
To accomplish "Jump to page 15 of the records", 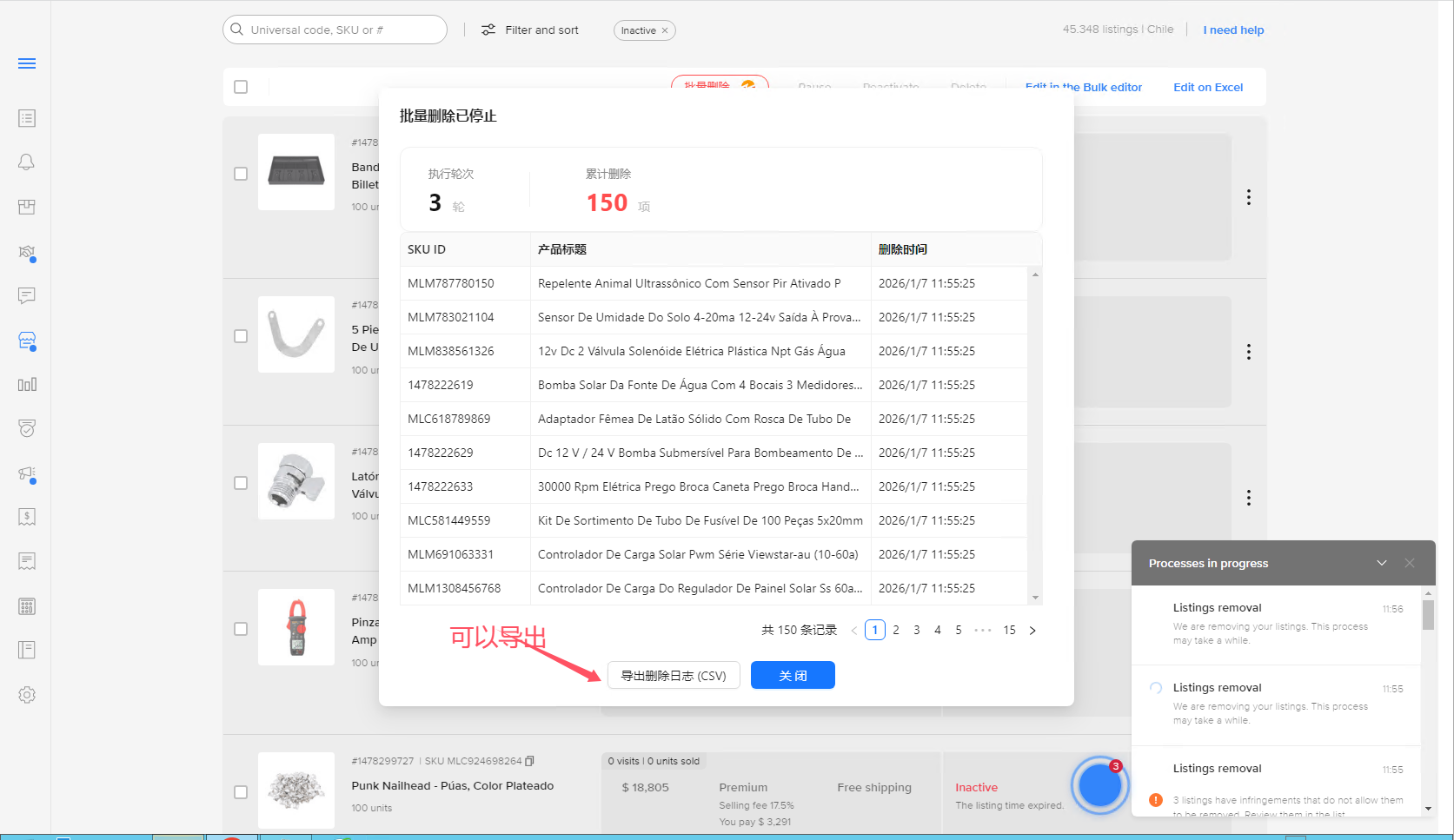I will coord(1009,631).
